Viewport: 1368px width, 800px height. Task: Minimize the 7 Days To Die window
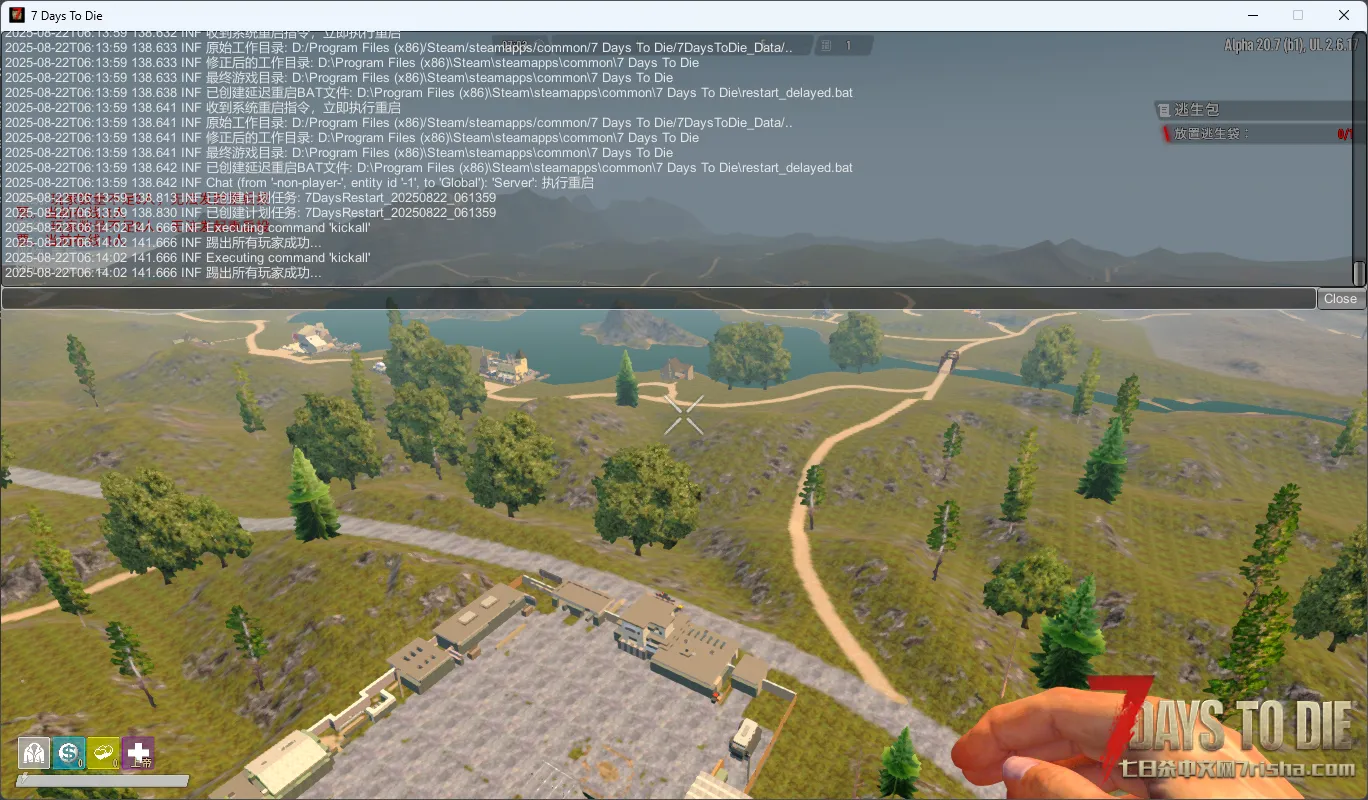[x=1252, y=15]
